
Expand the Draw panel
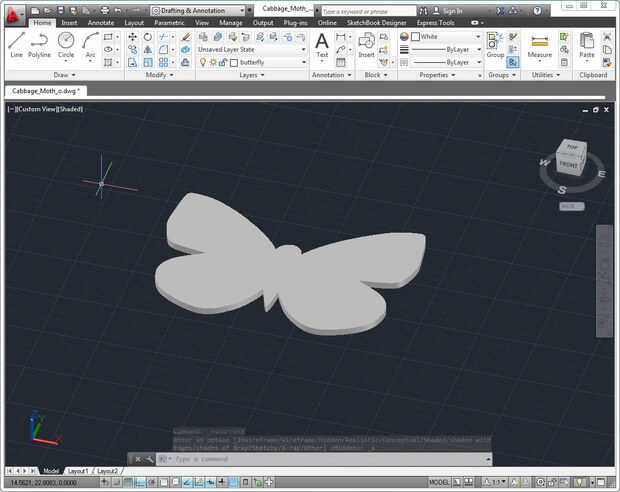point(65,75)
